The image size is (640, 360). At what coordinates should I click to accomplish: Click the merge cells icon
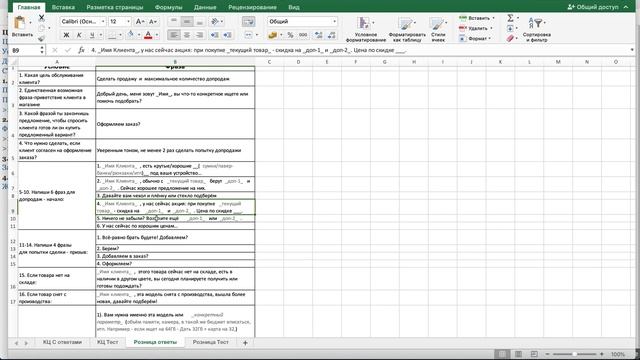249,35
